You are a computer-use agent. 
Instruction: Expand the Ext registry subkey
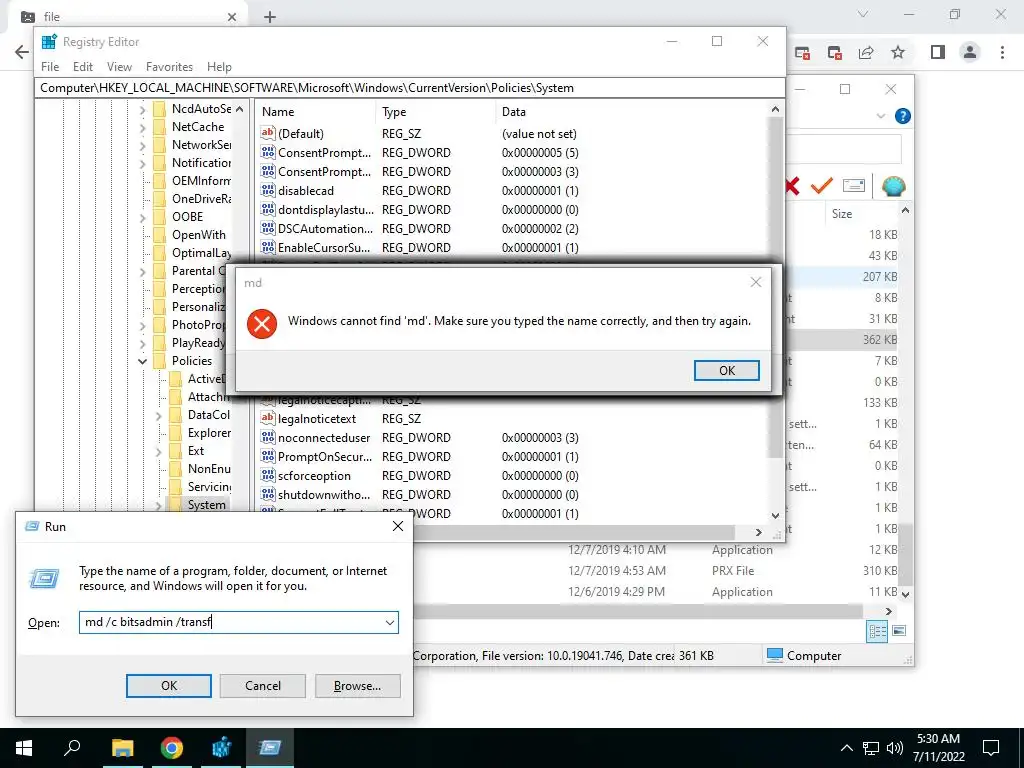click(x=159, y=451)
